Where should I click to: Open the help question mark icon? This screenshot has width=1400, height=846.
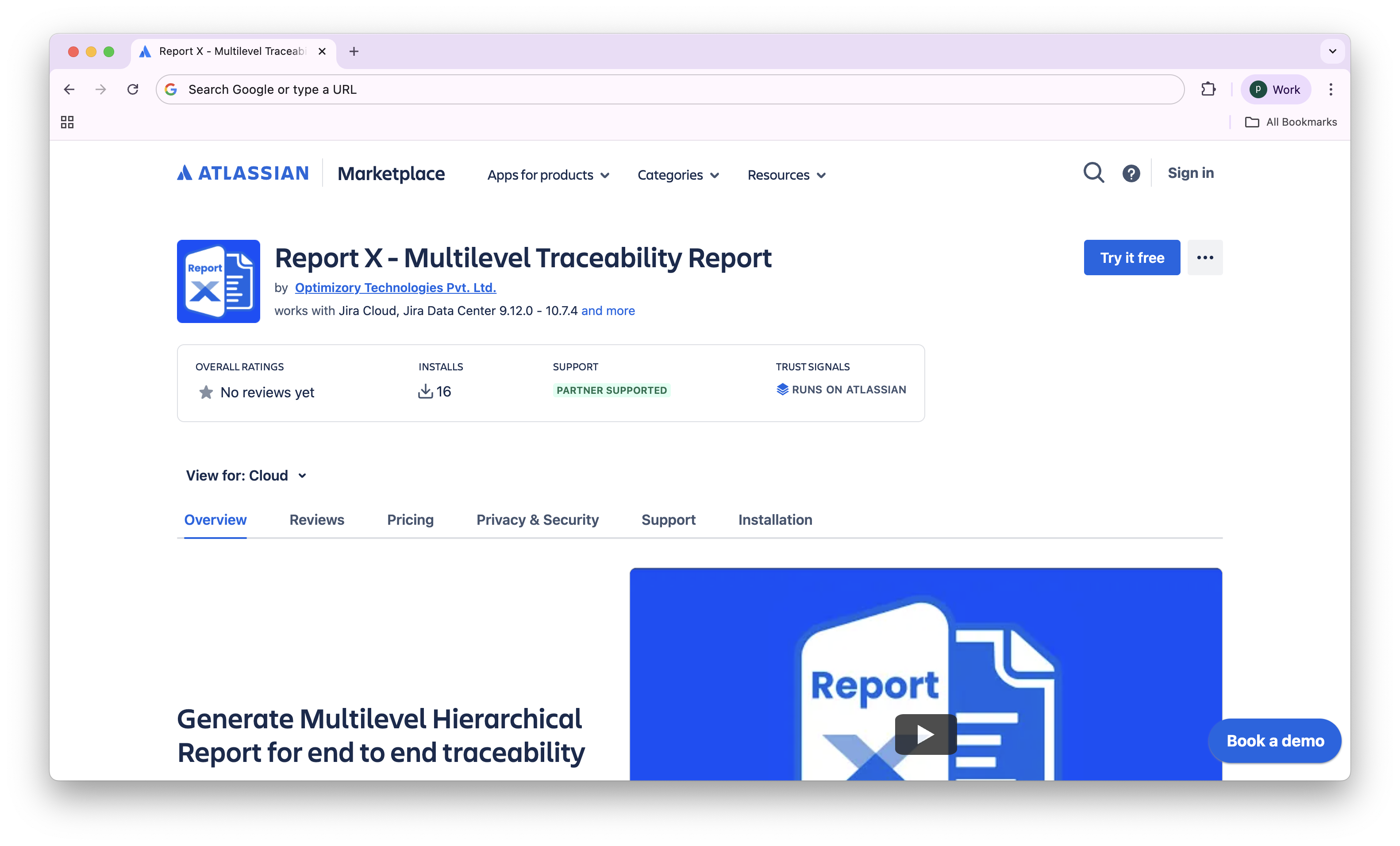click(1131, 173)
